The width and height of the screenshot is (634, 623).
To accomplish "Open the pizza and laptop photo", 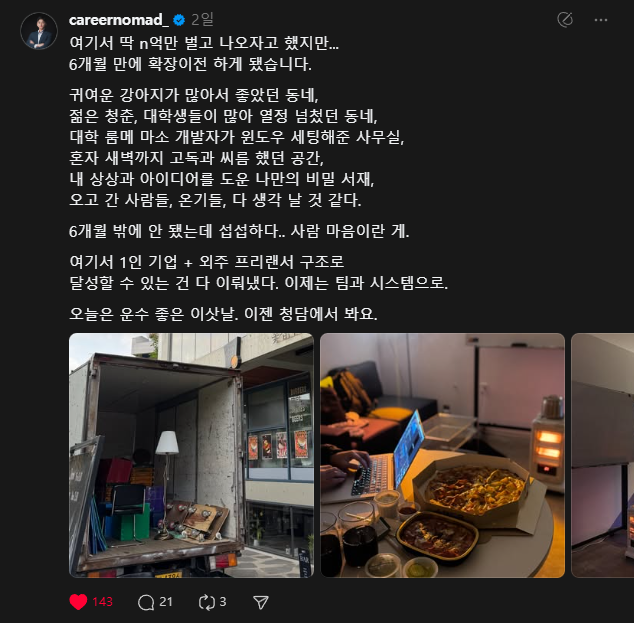I will [x=442, y=455].
